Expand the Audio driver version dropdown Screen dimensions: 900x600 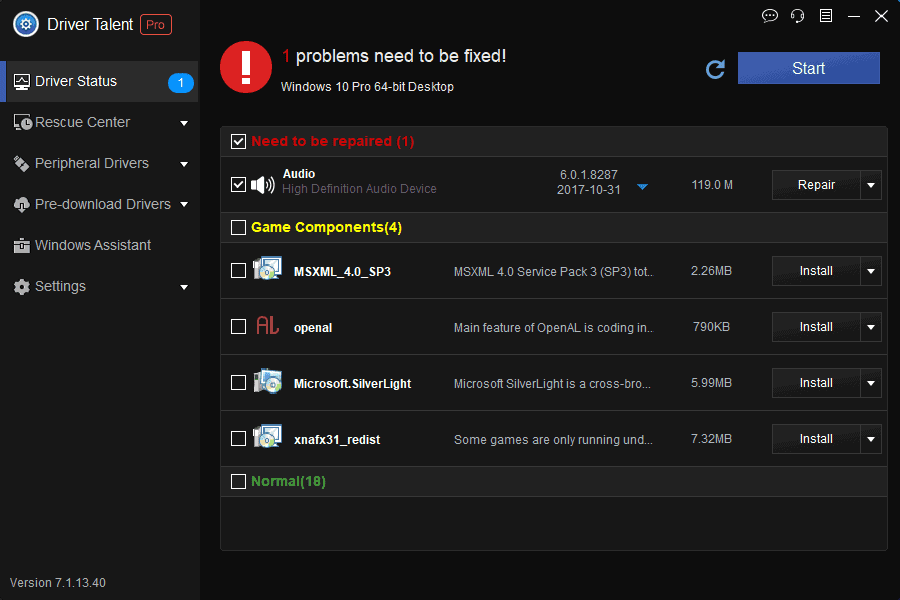pos(642,187)
